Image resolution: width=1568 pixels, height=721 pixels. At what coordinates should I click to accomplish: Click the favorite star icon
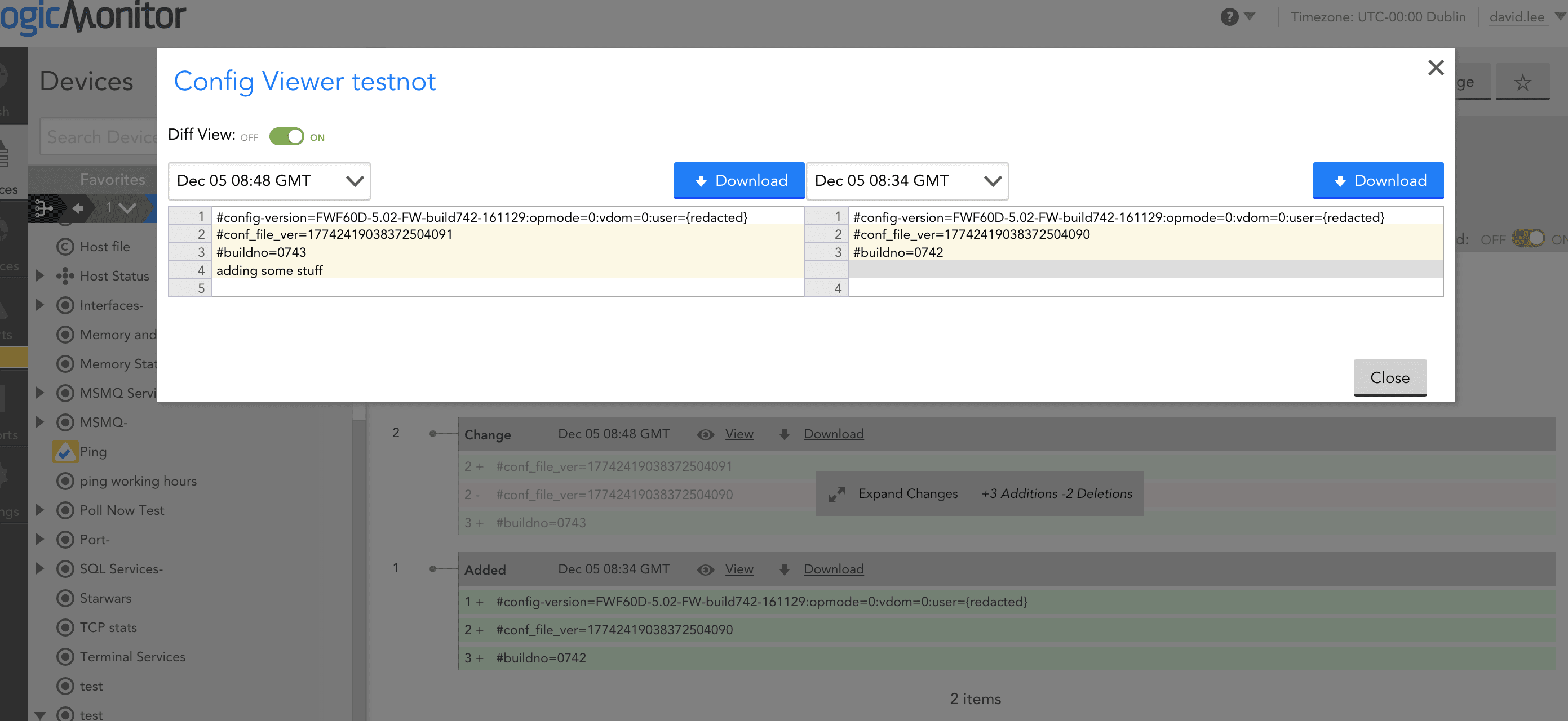point(1522,82)
